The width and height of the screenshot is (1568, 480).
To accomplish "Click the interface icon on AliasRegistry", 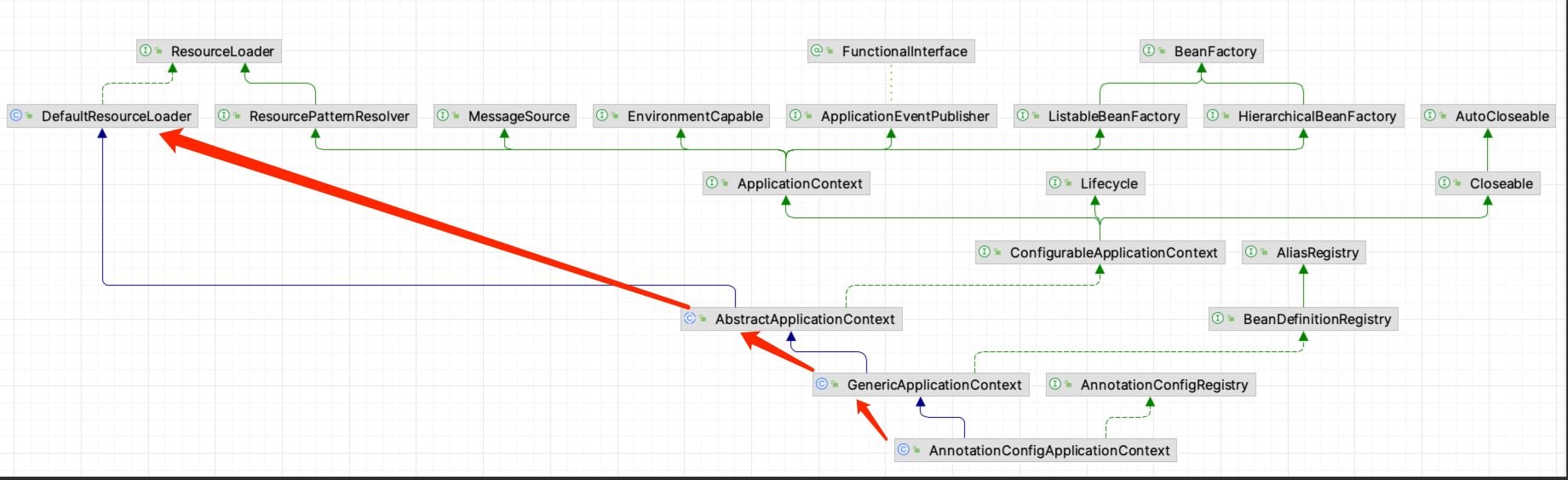I will 1251,252.
